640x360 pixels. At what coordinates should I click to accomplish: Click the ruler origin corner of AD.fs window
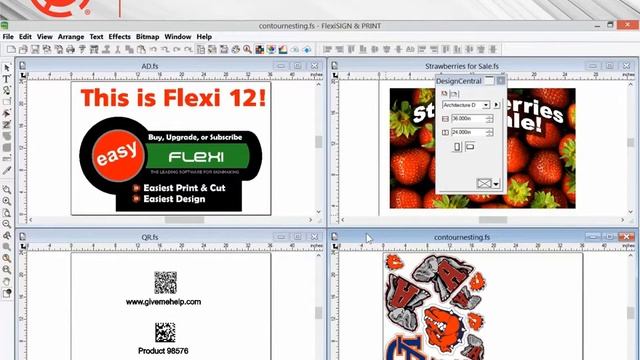23,76
